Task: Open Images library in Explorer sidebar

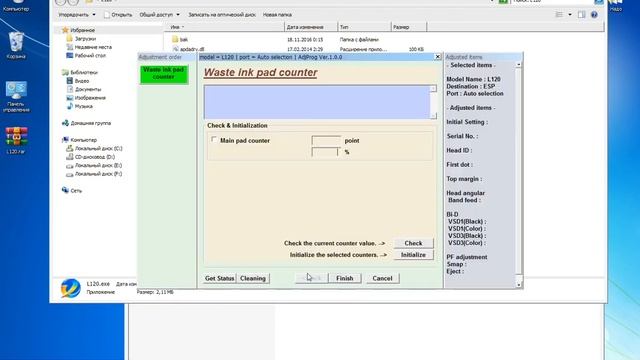Action: 90,98
